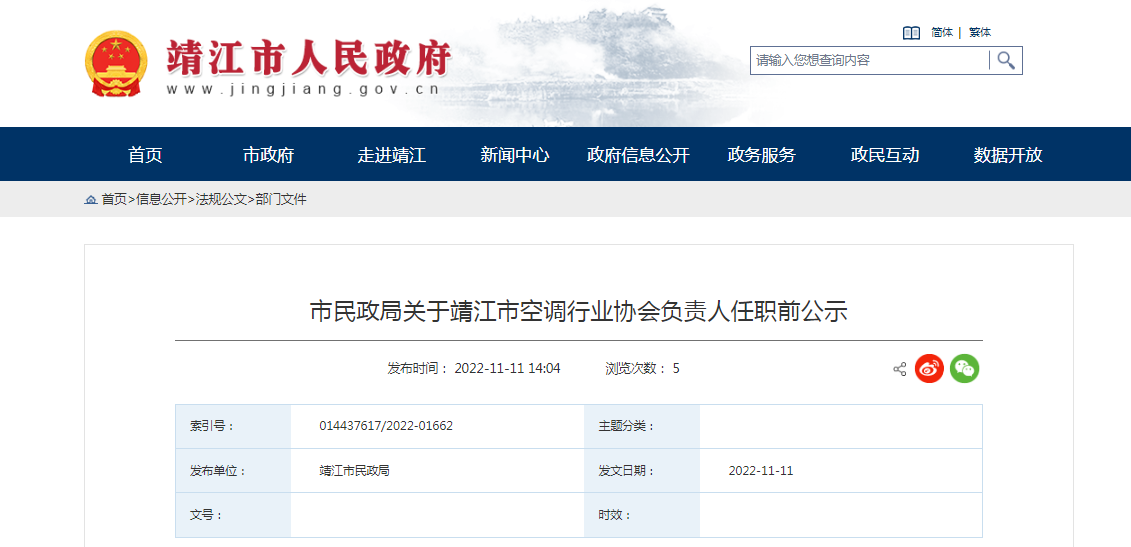This screenshot has width=1131, height=547.
Task: Click the 发布单位 label cell
Action: click(233, 471)
